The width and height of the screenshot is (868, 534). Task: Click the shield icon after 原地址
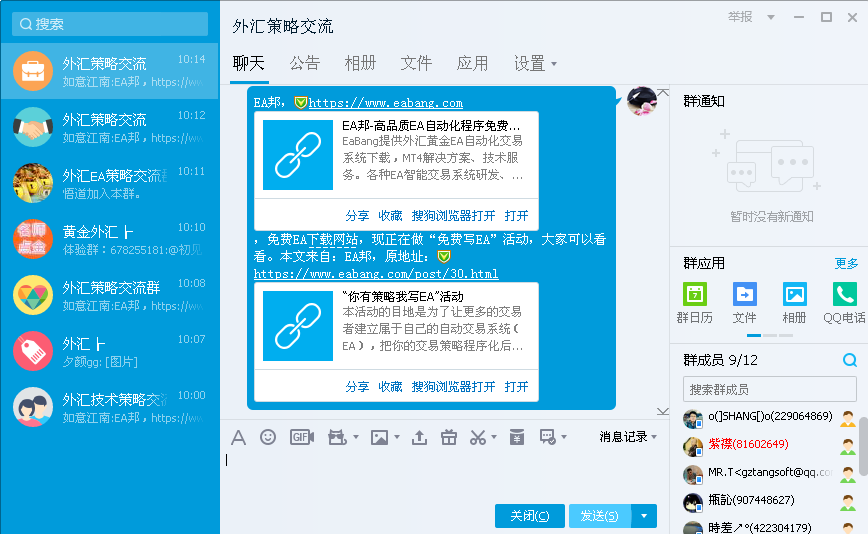point(443,256)
